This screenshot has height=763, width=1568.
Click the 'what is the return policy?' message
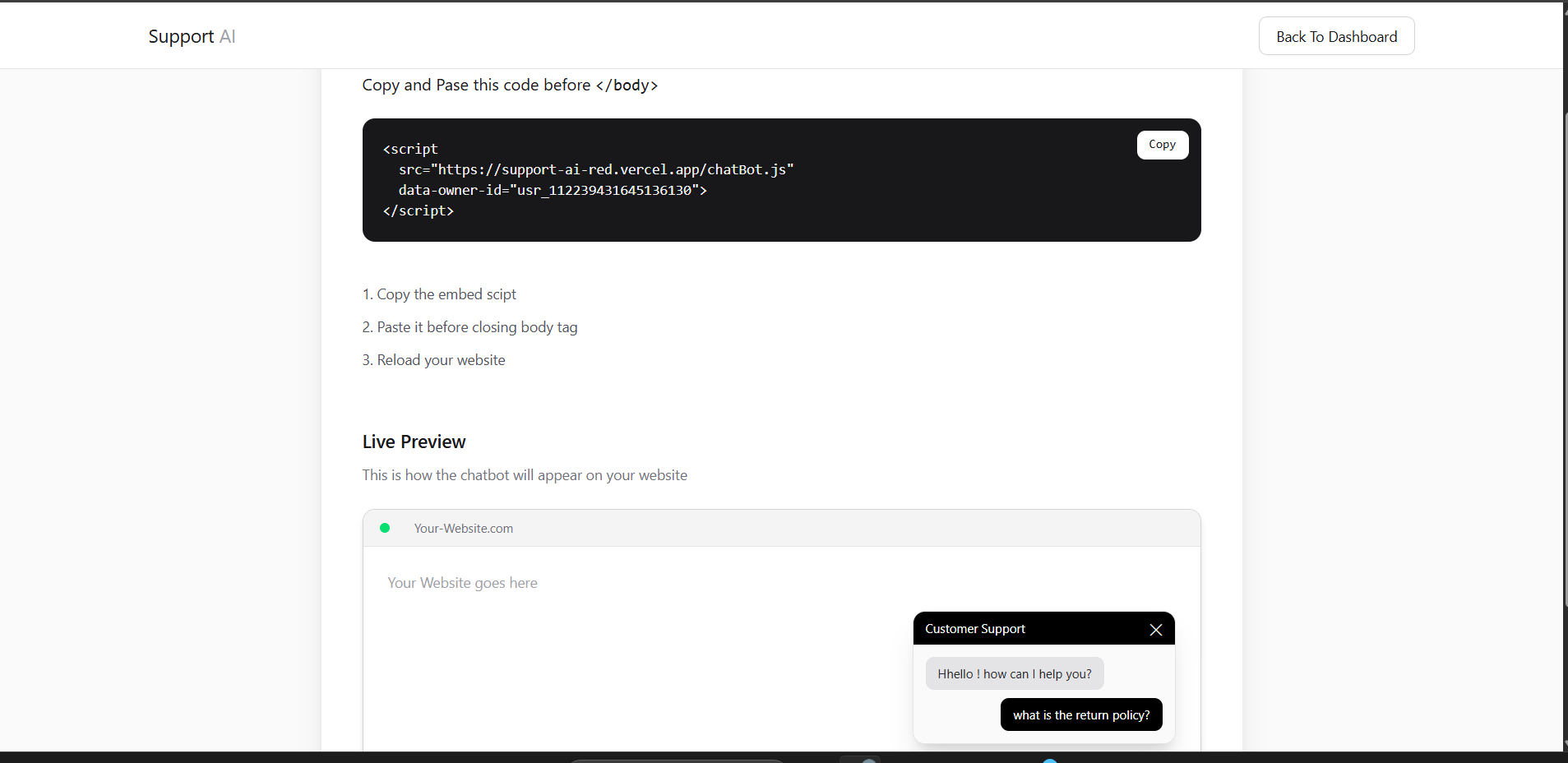tap(1081, 714)
